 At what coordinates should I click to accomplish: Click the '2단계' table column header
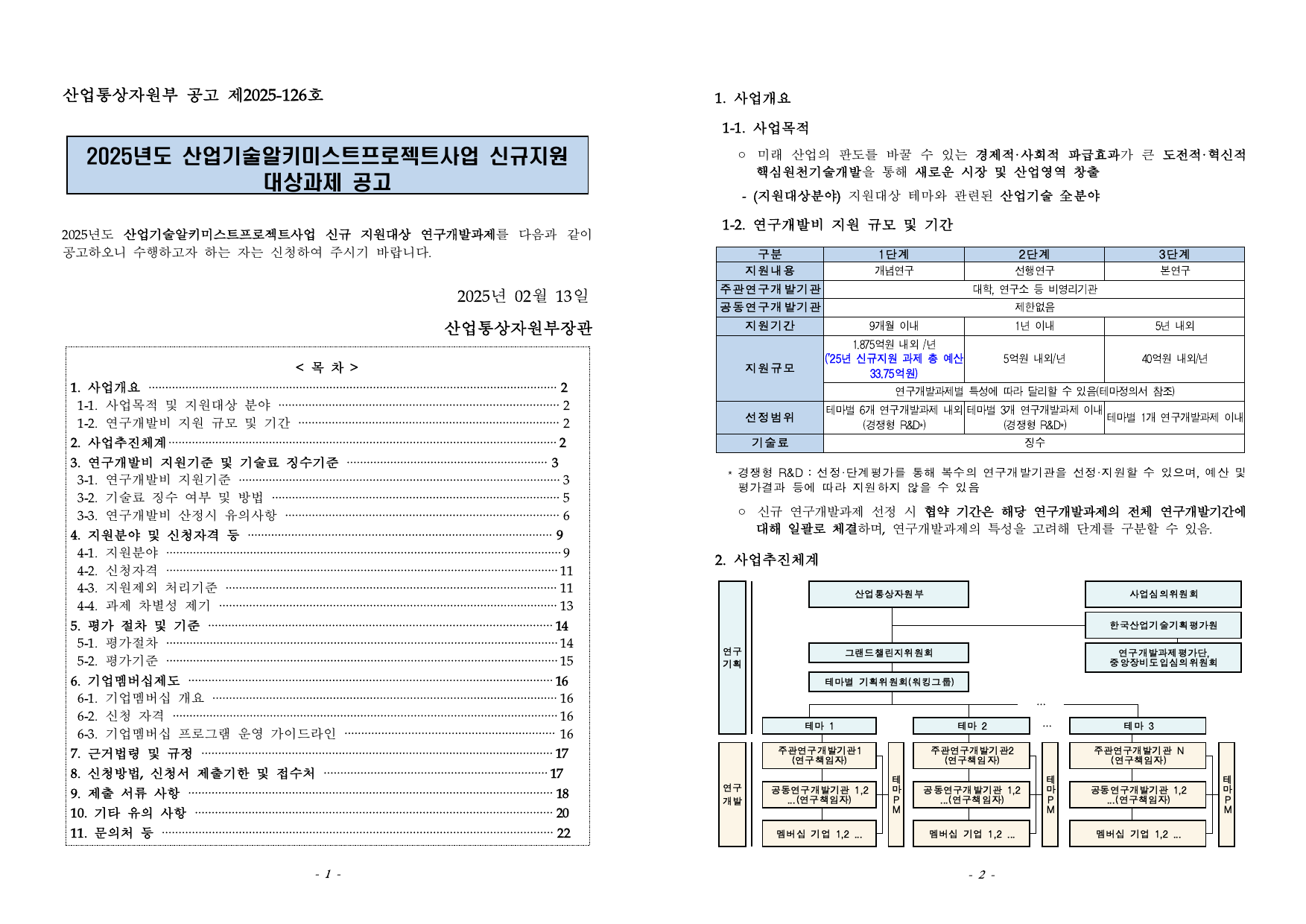coord(1034,254)
